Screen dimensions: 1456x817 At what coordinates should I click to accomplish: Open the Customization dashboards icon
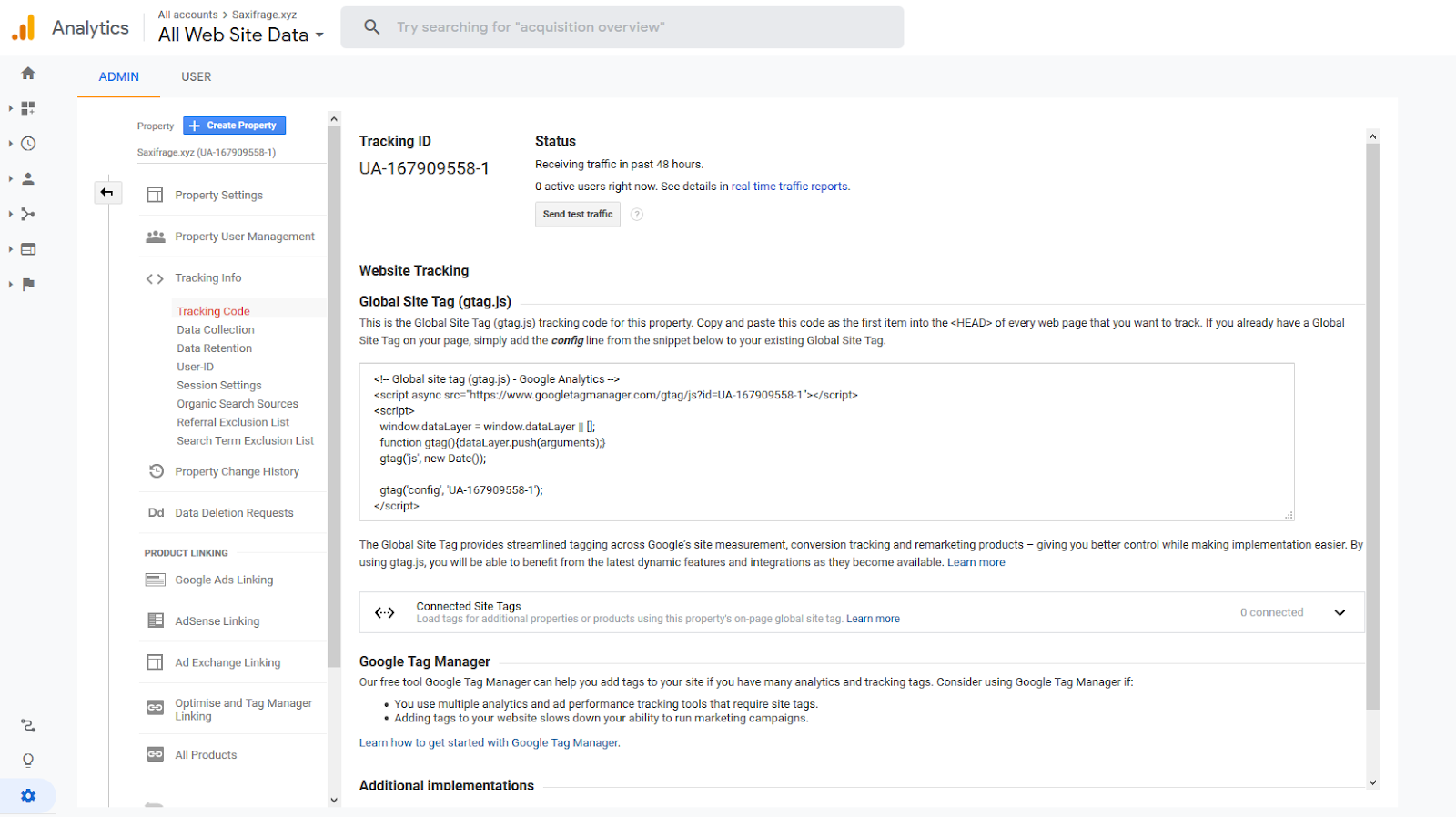pyautogui.click(x=28, y=108)
